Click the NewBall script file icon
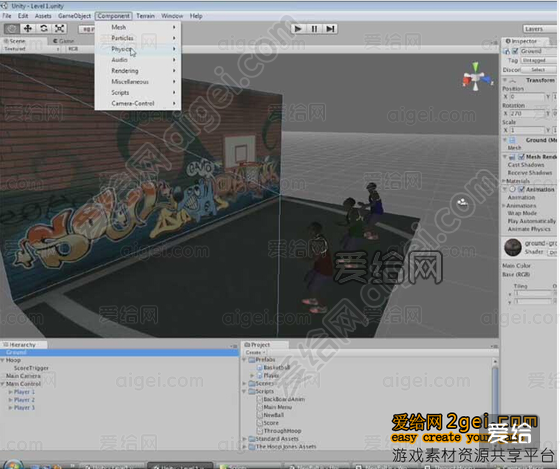 click(x=260, y=415)
